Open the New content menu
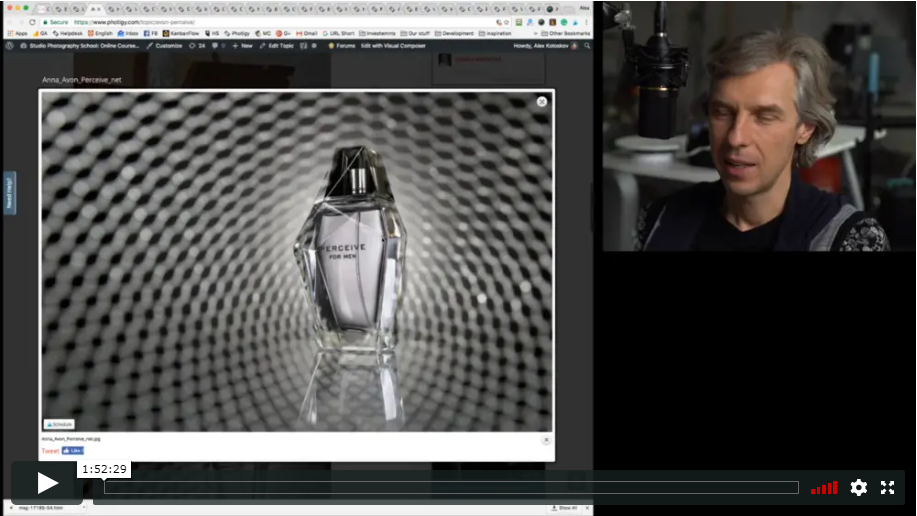 [x=242, y=46]
